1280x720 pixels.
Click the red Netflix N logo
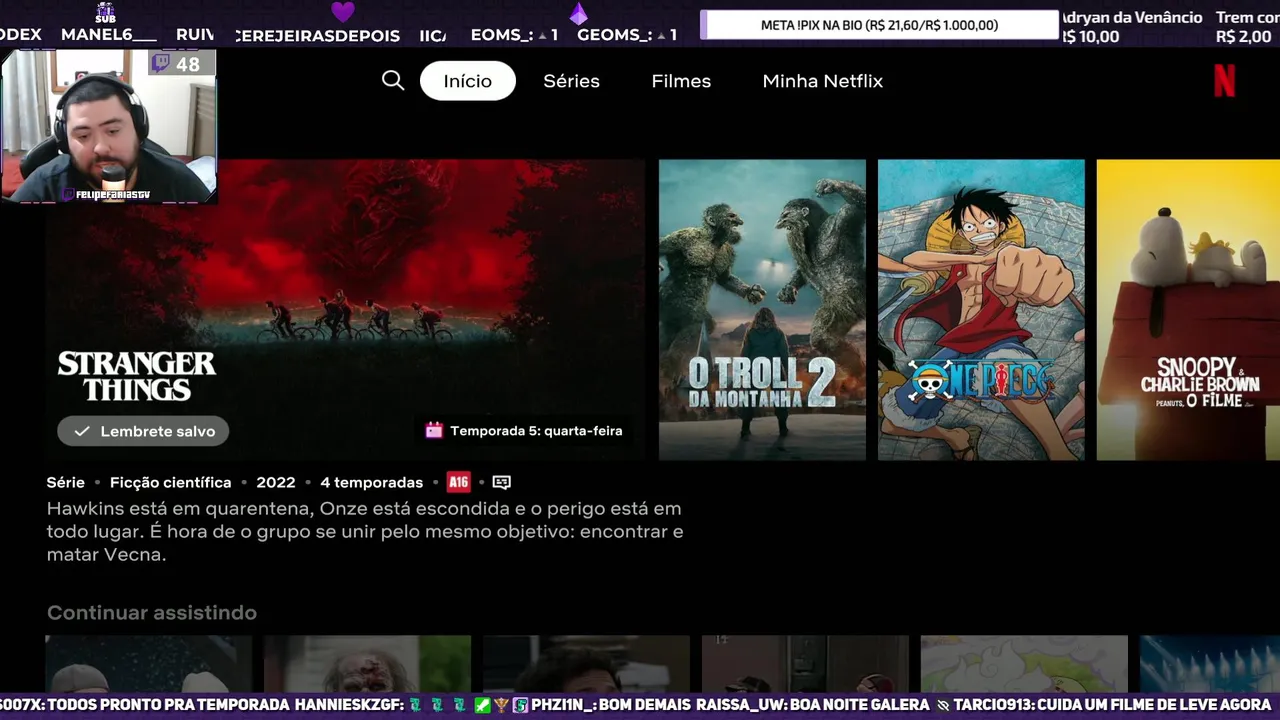[1224, 81]
